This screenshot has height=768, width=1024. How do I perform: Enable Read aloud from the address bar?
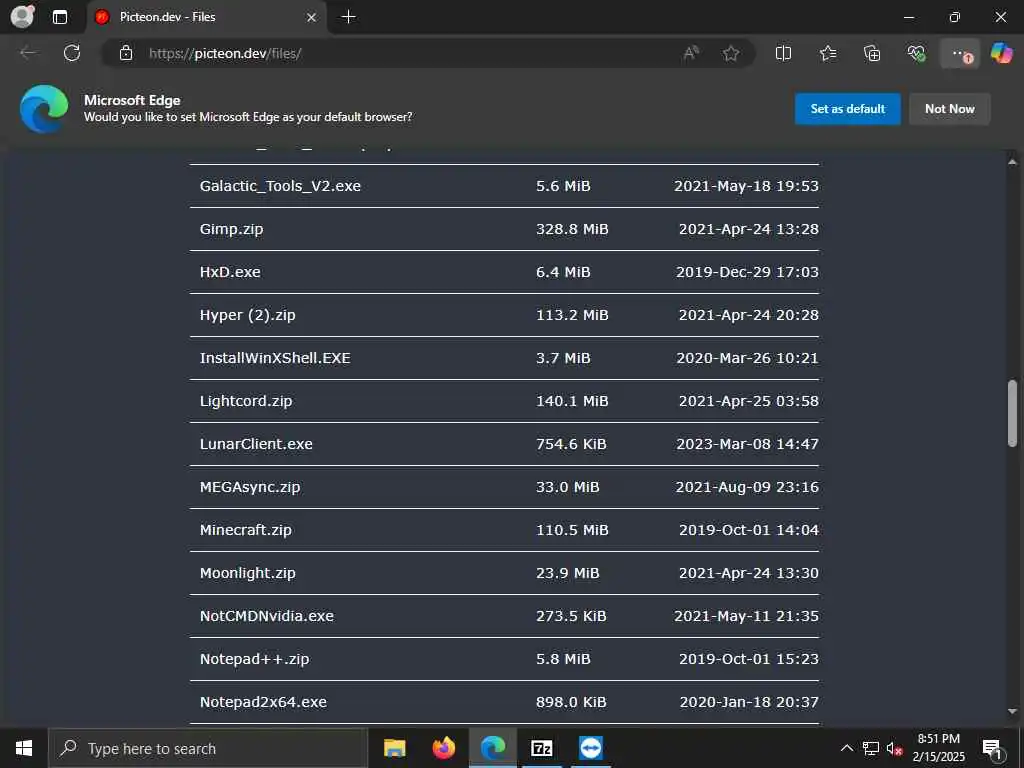click(x=690, y=53)
